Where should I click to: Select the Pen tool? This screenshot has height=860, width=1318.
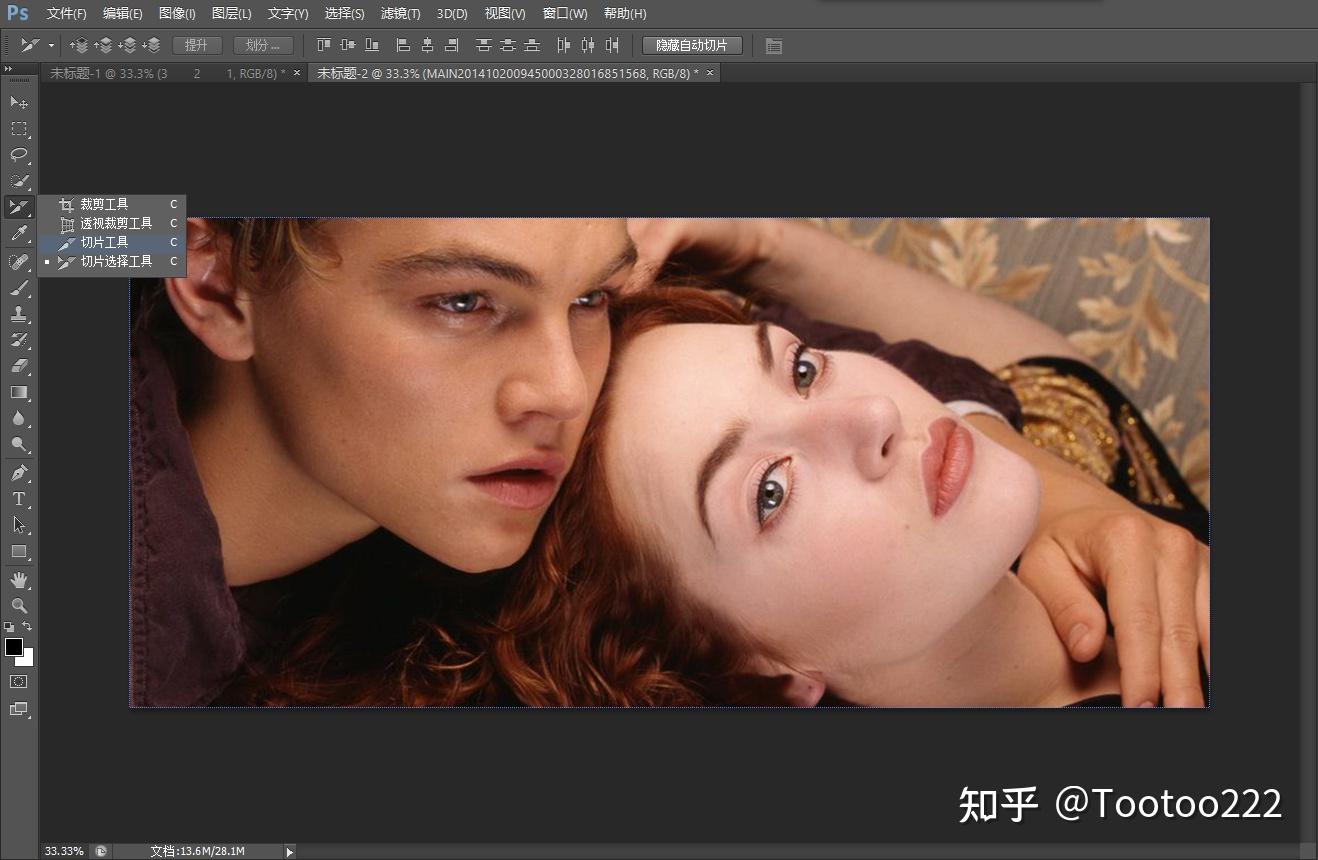click(19, 472)
